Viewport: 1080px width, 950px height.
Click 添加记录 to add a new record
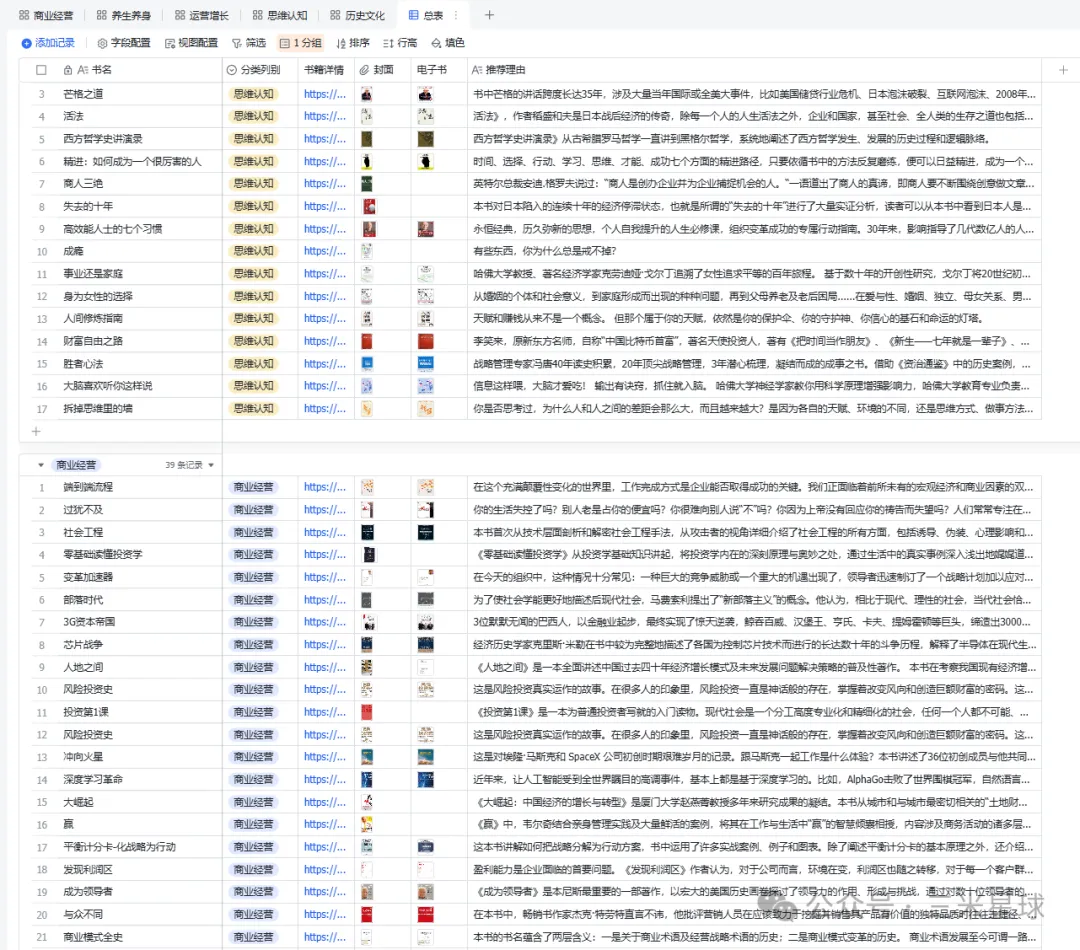pyautogui.click(x=48, y=43)
